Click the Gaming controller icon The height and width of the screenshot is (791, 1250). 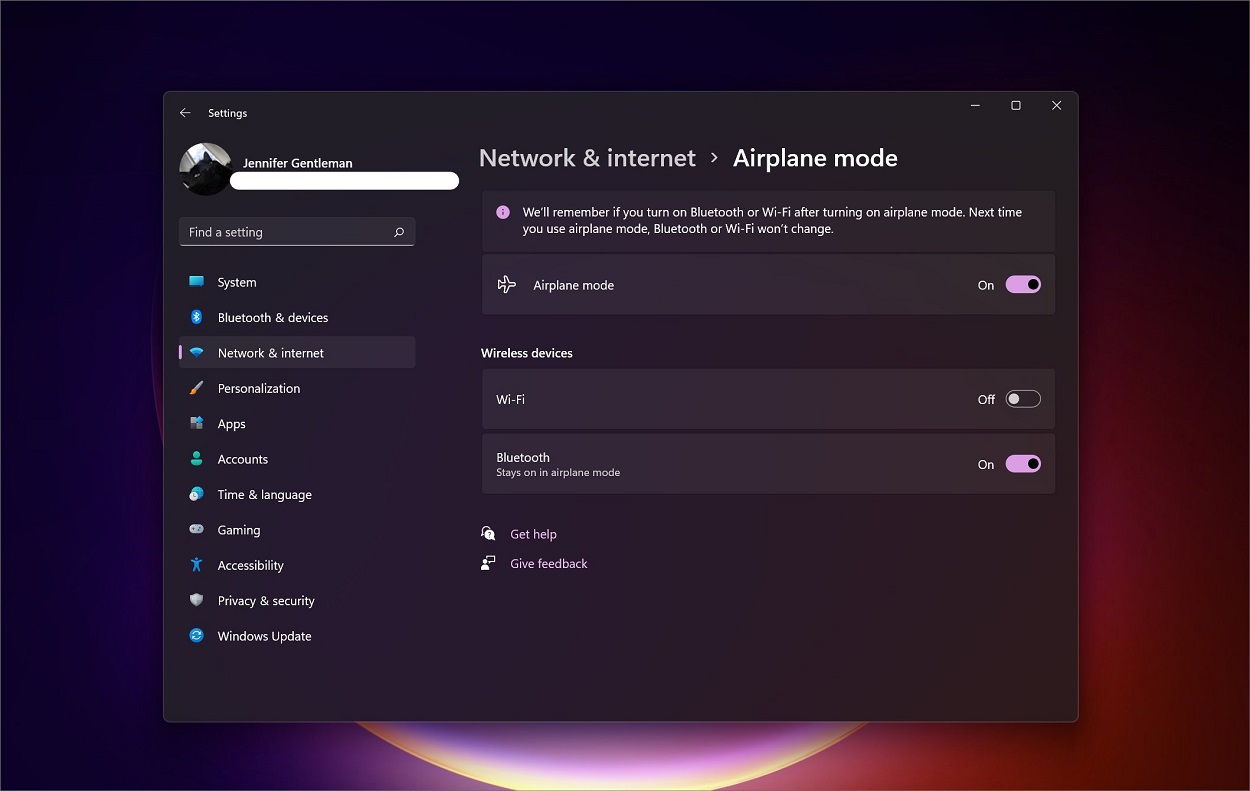click(x=197, y=530)
